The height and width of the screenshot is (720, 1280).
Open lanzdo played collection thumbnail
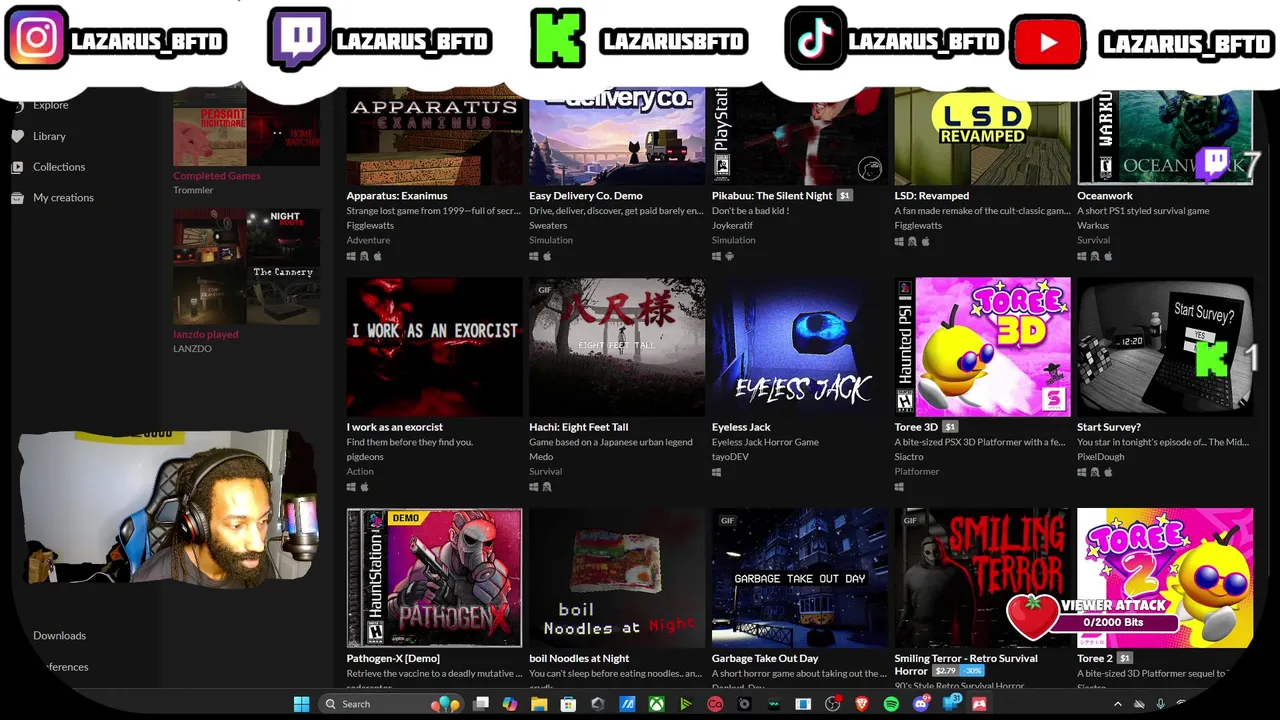coord(247,266)
